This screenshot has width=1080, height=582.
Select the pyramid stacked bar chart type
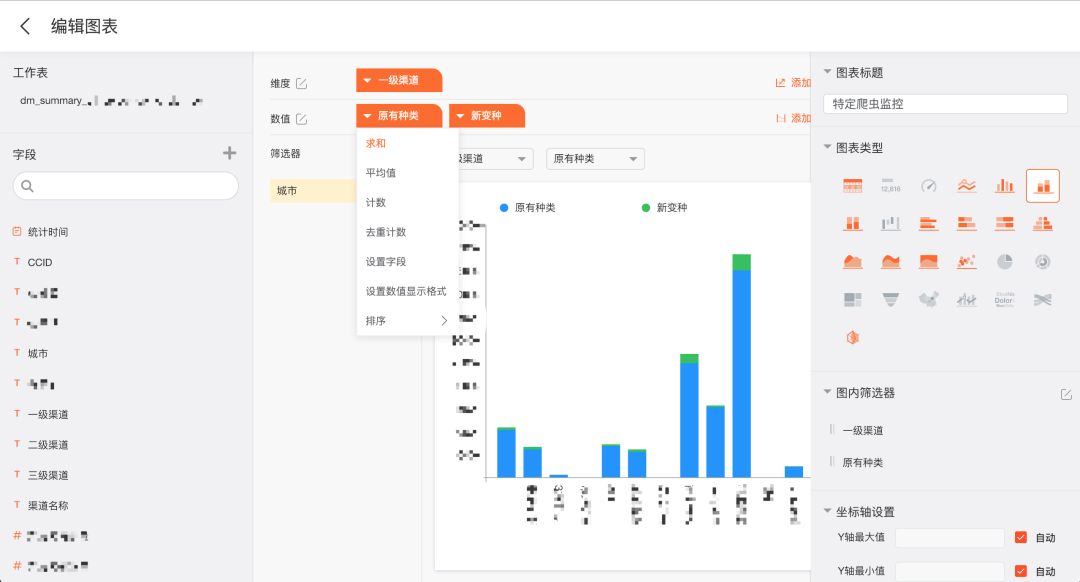click(1043, 223)
